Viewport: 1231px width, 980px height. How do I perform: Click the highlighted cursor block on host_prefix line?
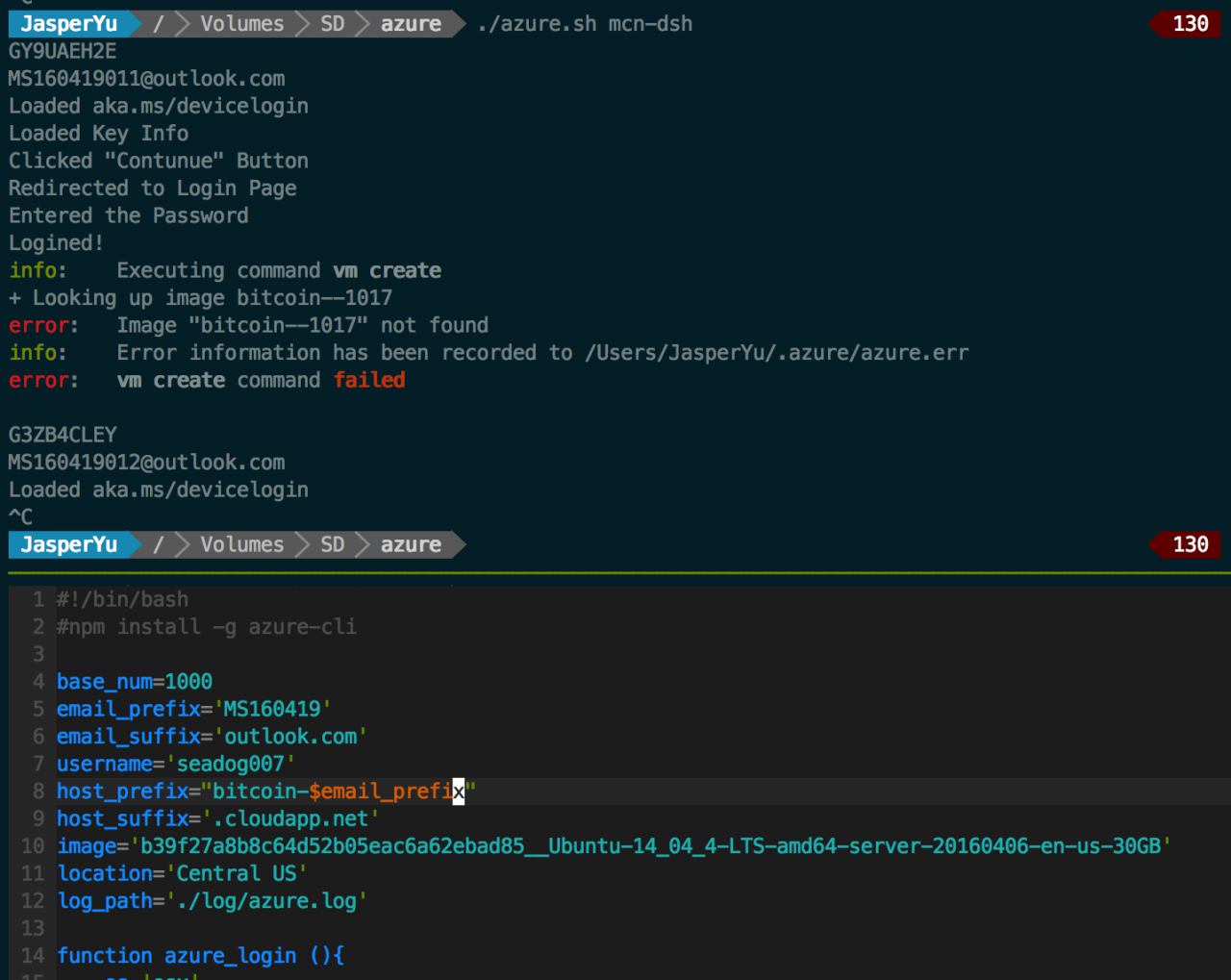(459, 792)
